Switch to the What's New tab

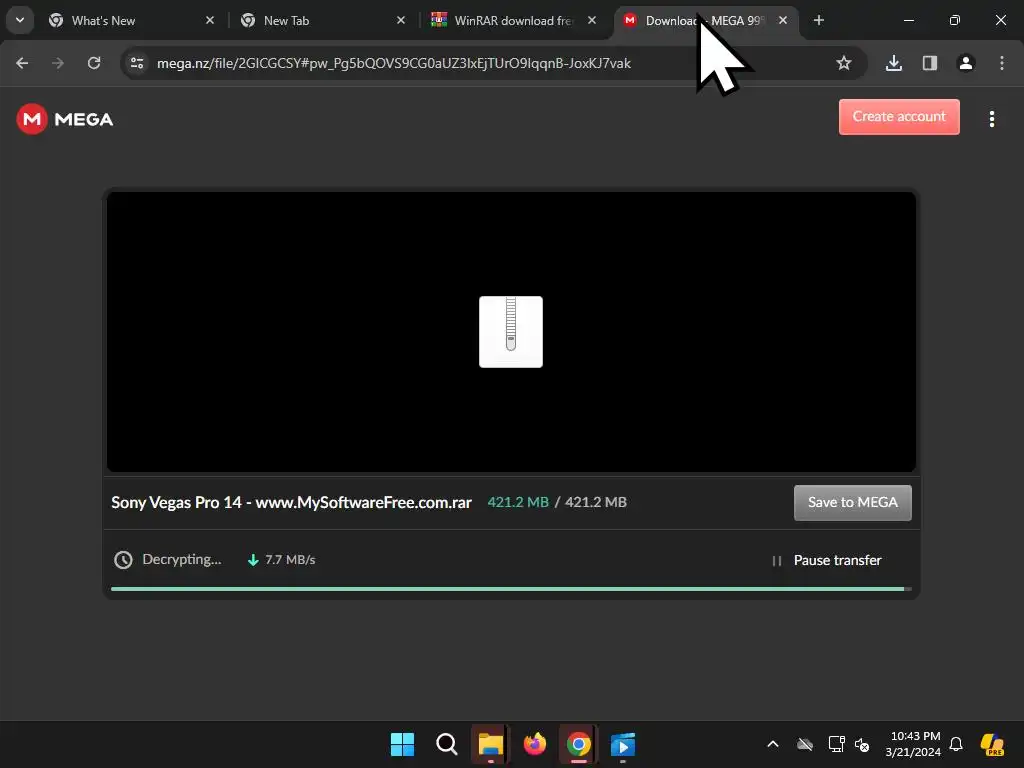pos(133,21)
